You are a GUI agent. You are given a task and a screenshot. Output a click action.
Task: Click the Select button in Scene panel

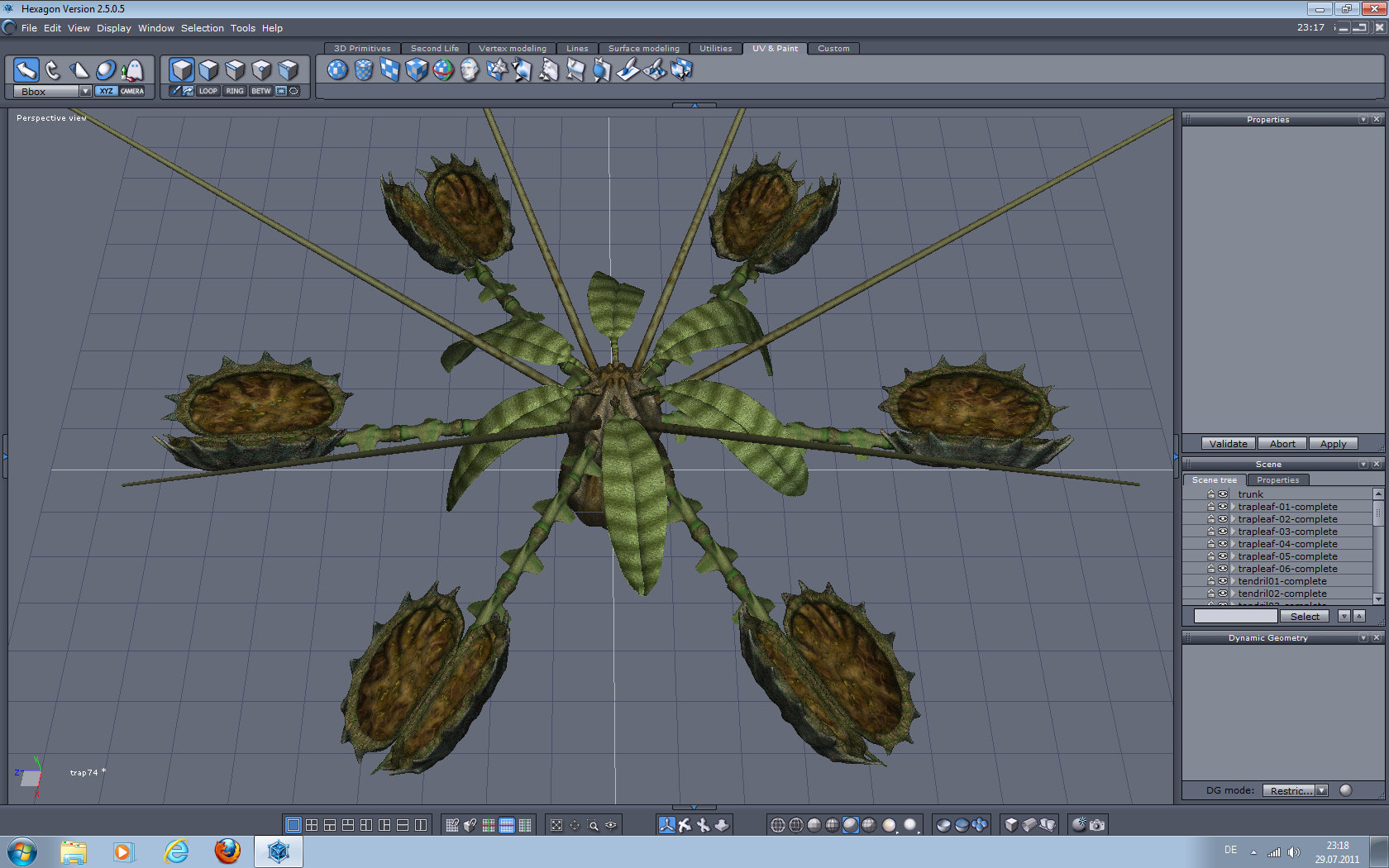[x=1305, y=616]
